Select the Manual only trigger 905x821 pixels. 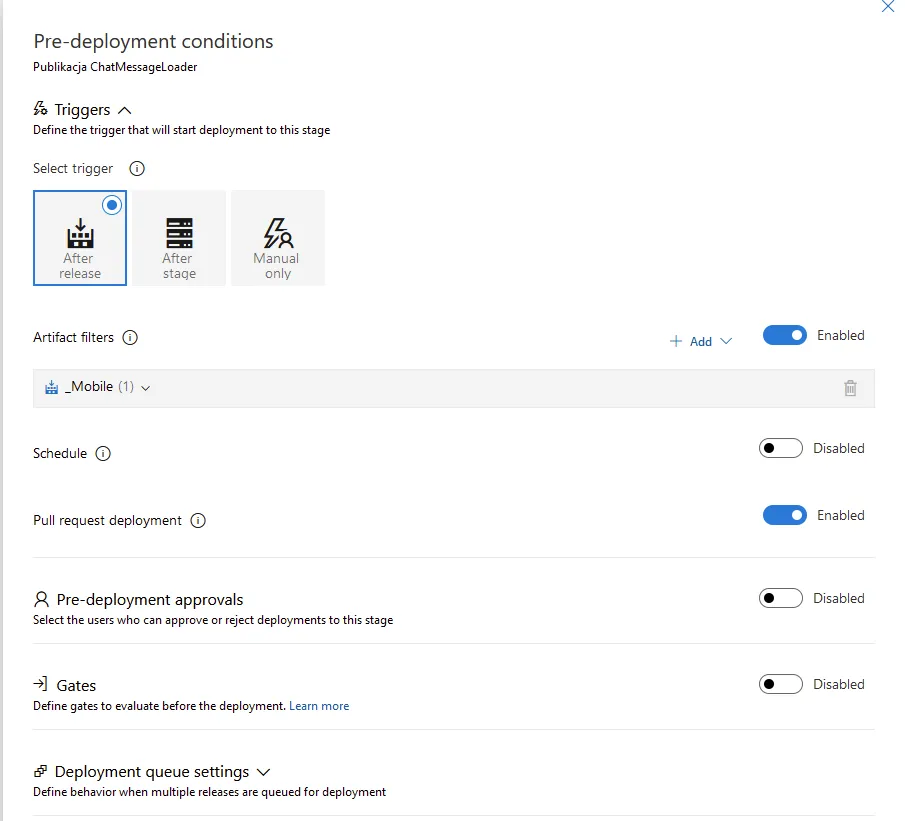[278, 238]
